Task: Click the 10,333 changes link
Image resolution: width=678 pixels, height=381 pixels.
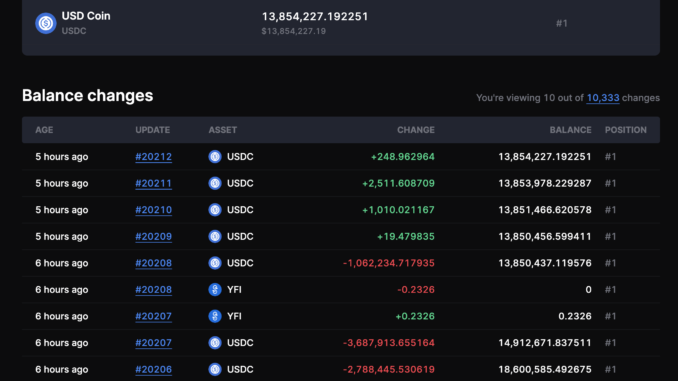Action: (603, 98)
